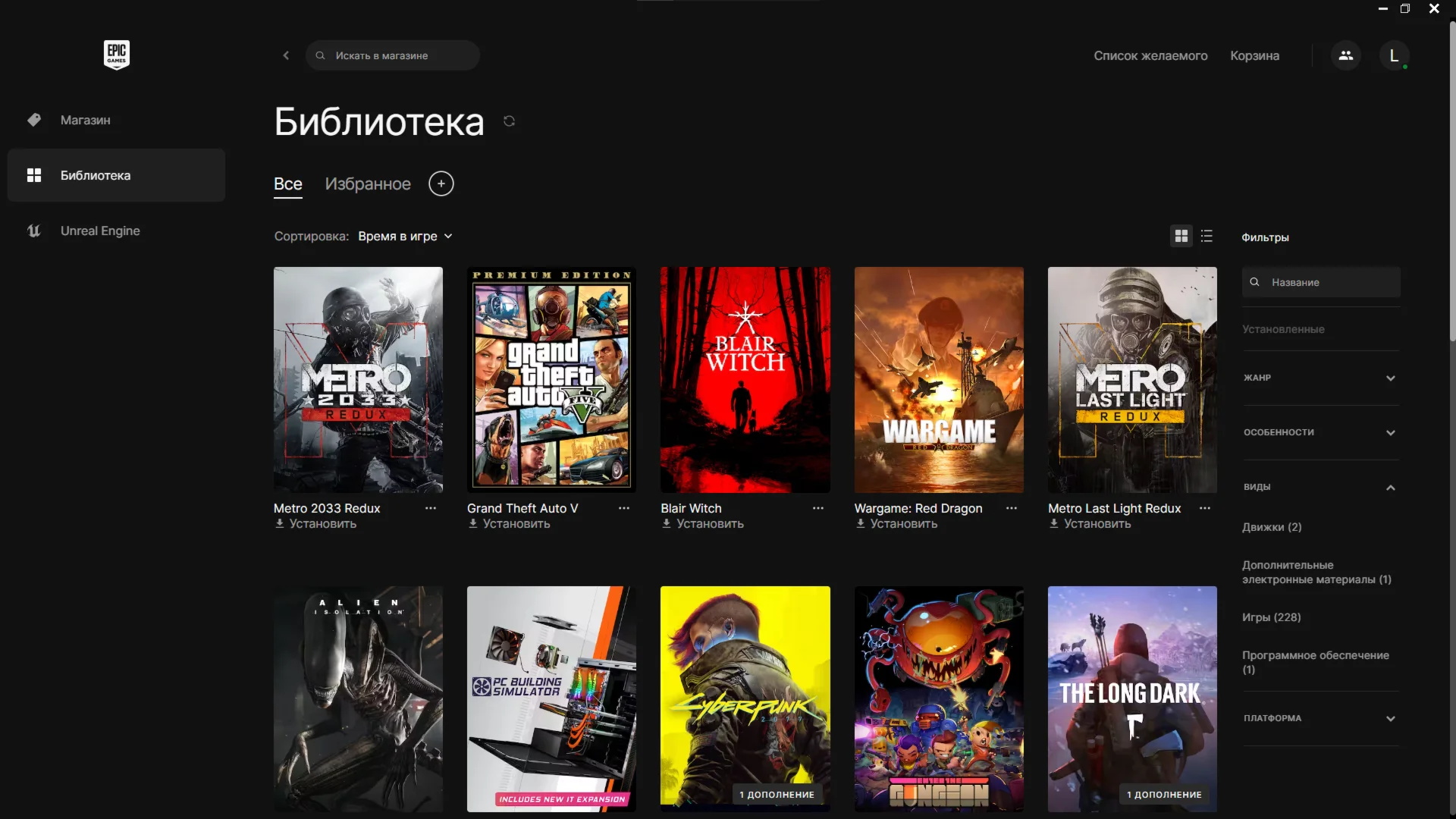This screenshot has width=1456, height=819.
Task: Switch to the Избранное tab
Action: (x=368, y=184)
